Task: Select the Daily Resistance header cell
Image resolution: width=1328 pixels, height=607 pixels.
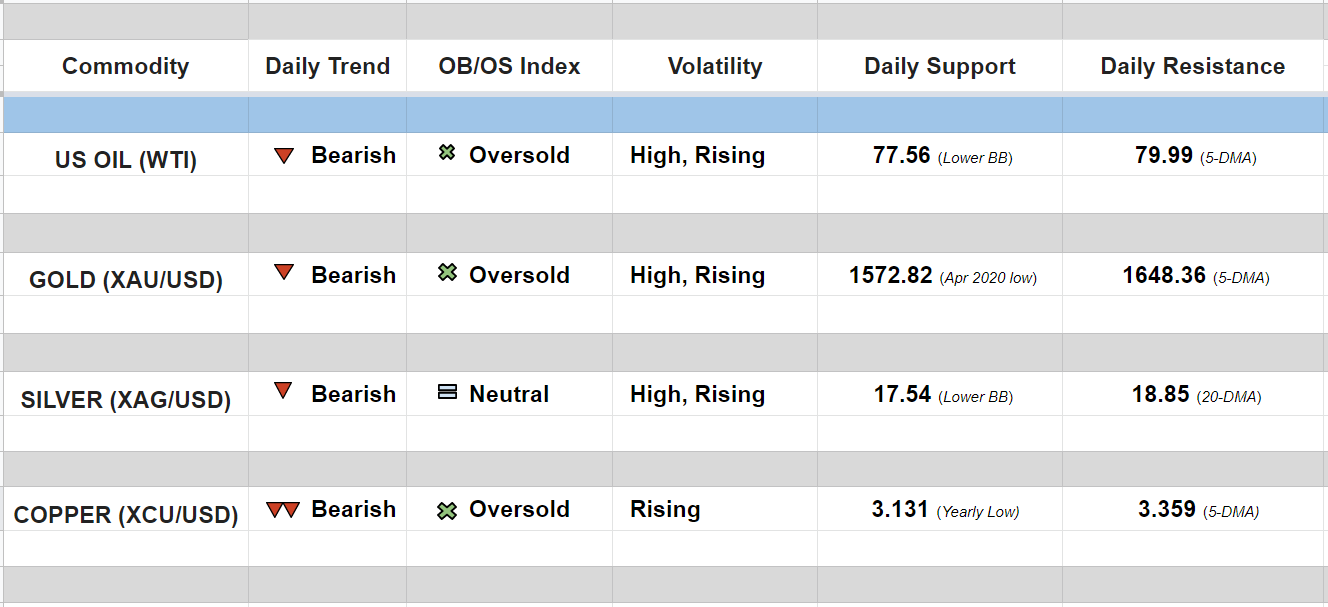Action: pos(1192,67)
